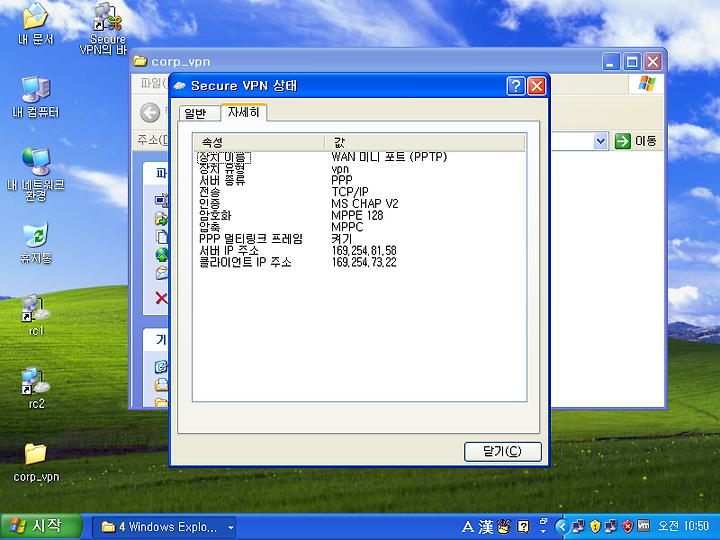Click the MPPE 128 value
This screenshot has height=540, width=720.
[x=357, y=215]
